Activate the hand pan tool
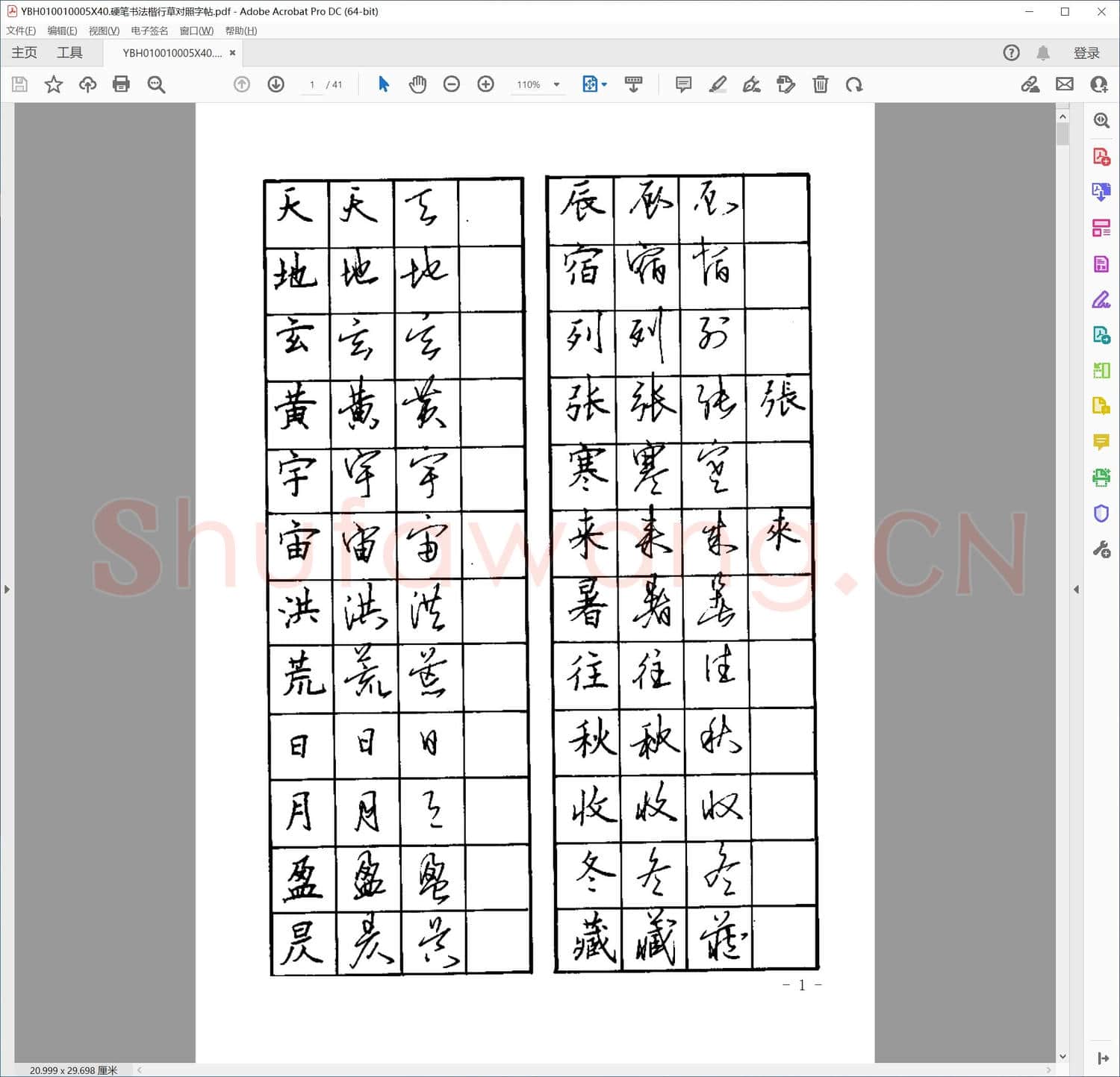Screen dimensions: 1120x1077 click(417, 84)
